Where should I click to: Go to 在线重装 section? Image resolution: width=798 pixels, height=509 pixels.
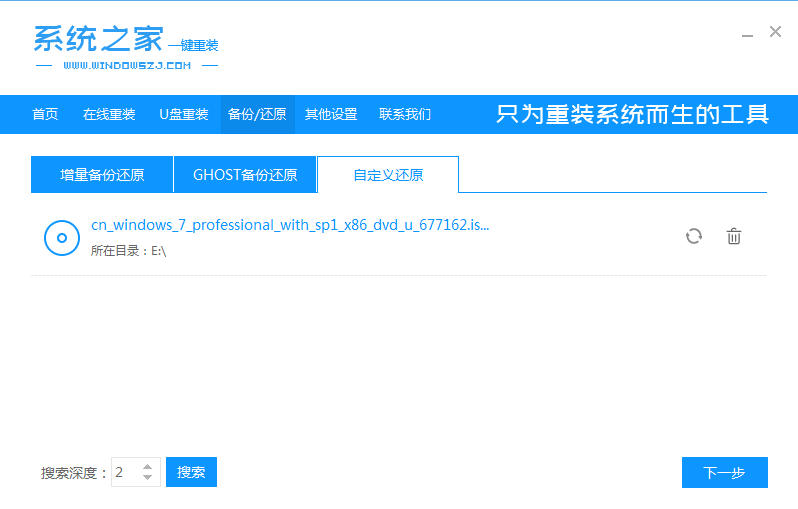pyautogui.click(x=109, y=114)
